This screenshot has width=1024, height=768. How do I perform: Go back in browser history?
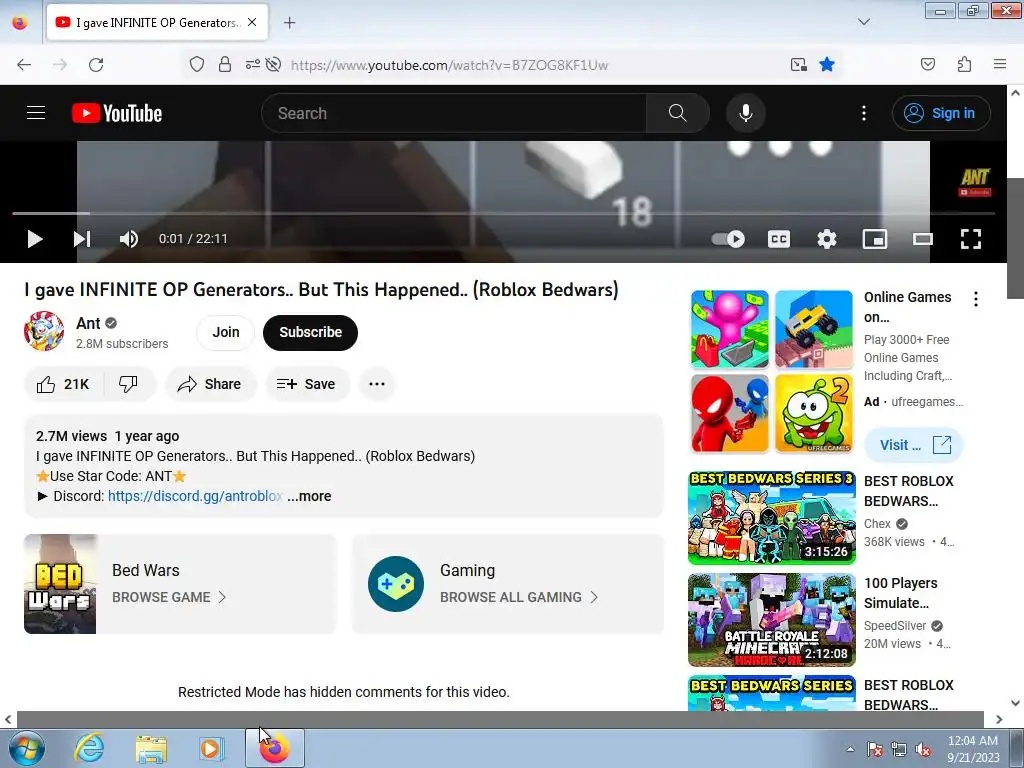[24, 65]
